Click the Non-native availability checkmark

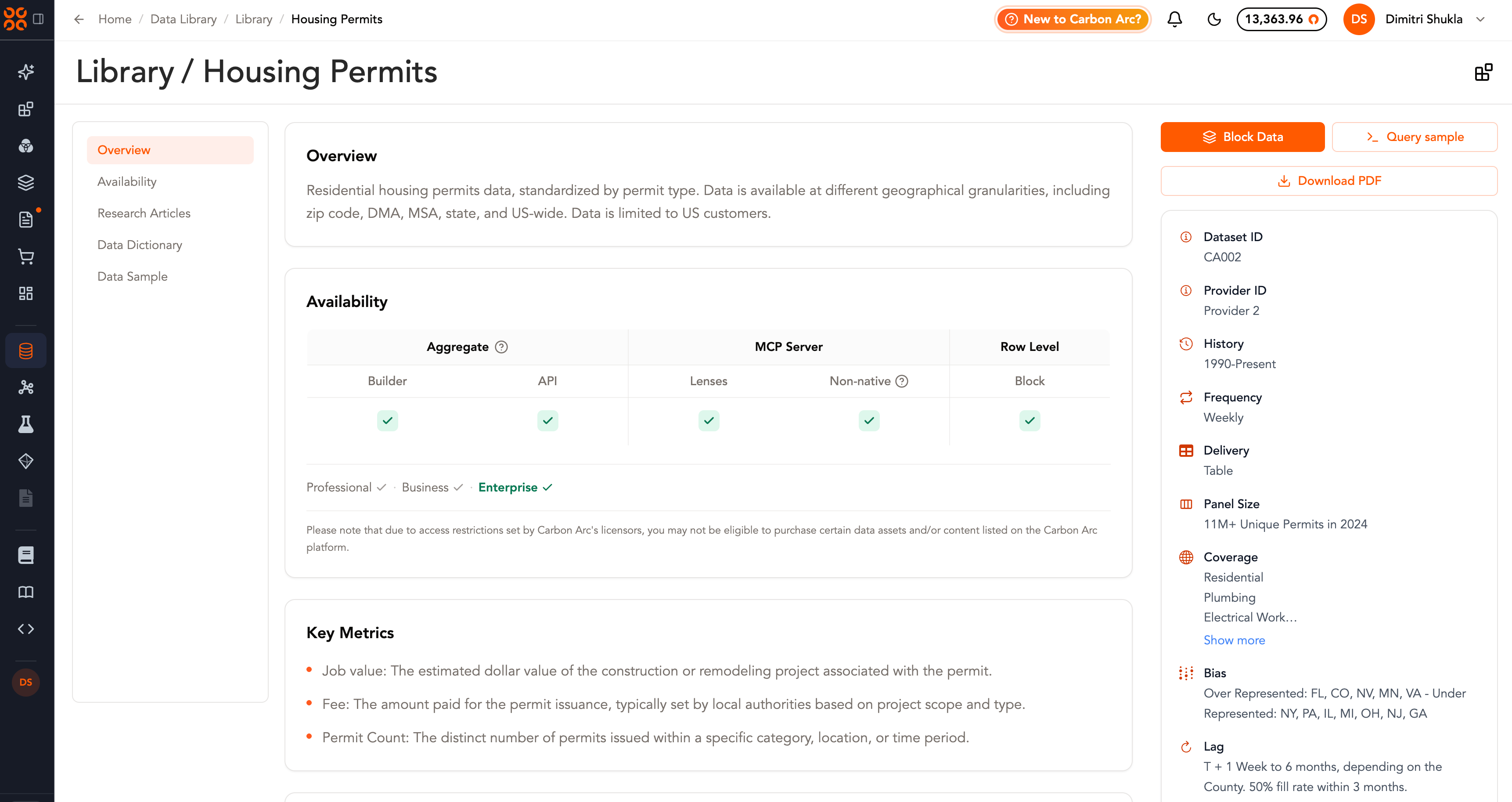tap(869, 421)
